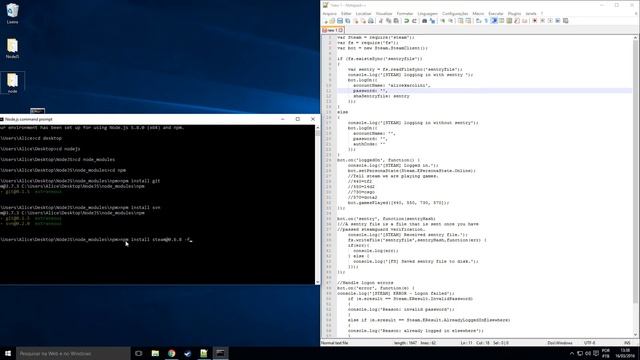Open Task View from the taskbar
The height and width of the screenshot is (360, 640).
click(139, 353)
